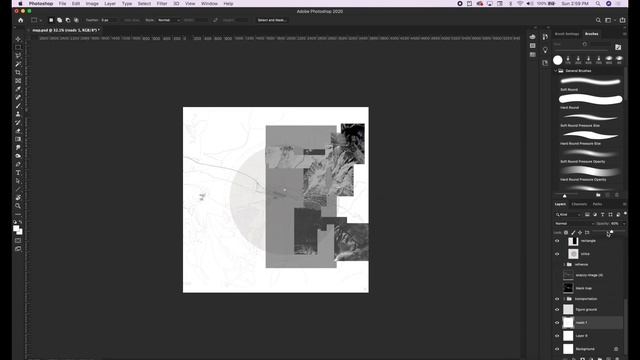Select the Dodge tool
The width and height of the screenshot is (640, 360).
[18, 156]
